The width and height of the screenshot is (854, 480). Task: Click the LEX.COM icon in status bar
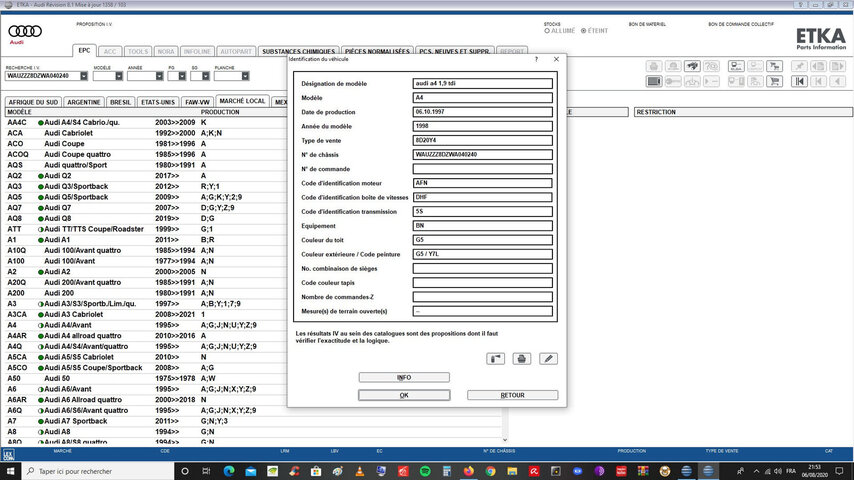coord(9,454)
